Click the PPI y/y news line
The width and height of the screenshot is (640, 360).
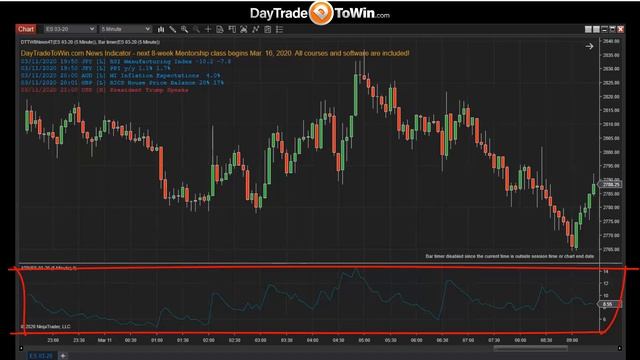click(96, 68)
